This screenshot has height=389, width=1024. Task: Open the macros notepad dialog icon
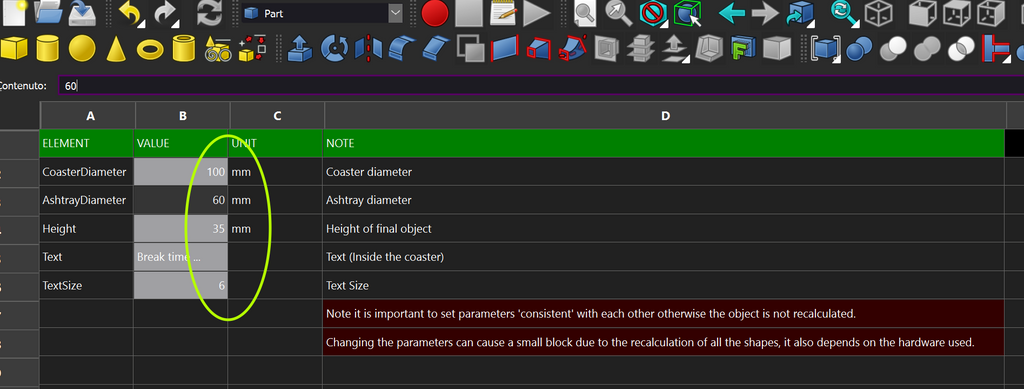point(503,13)
